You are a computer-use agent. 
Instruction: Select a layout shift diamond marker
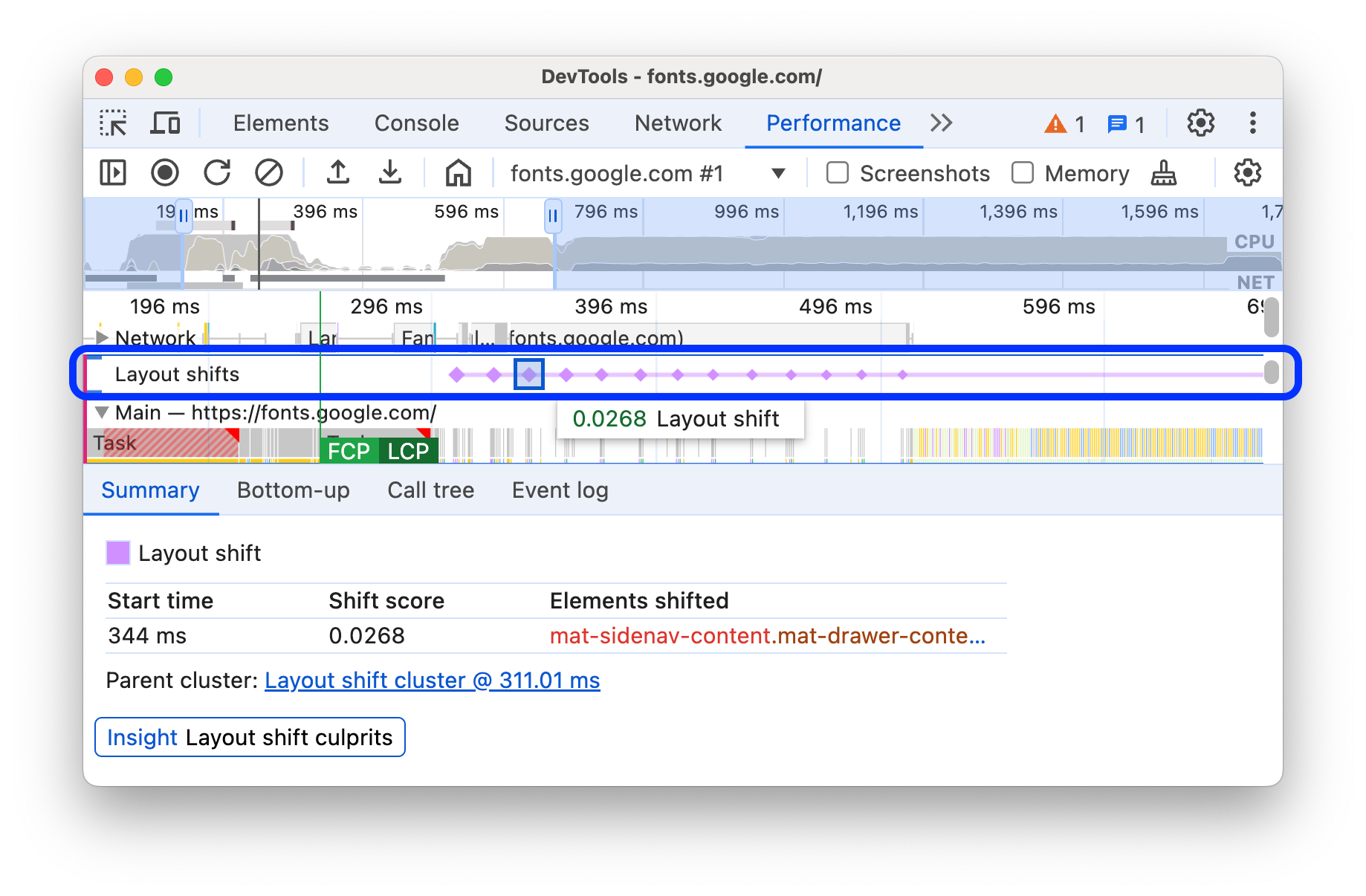click(x=529, y=374)
